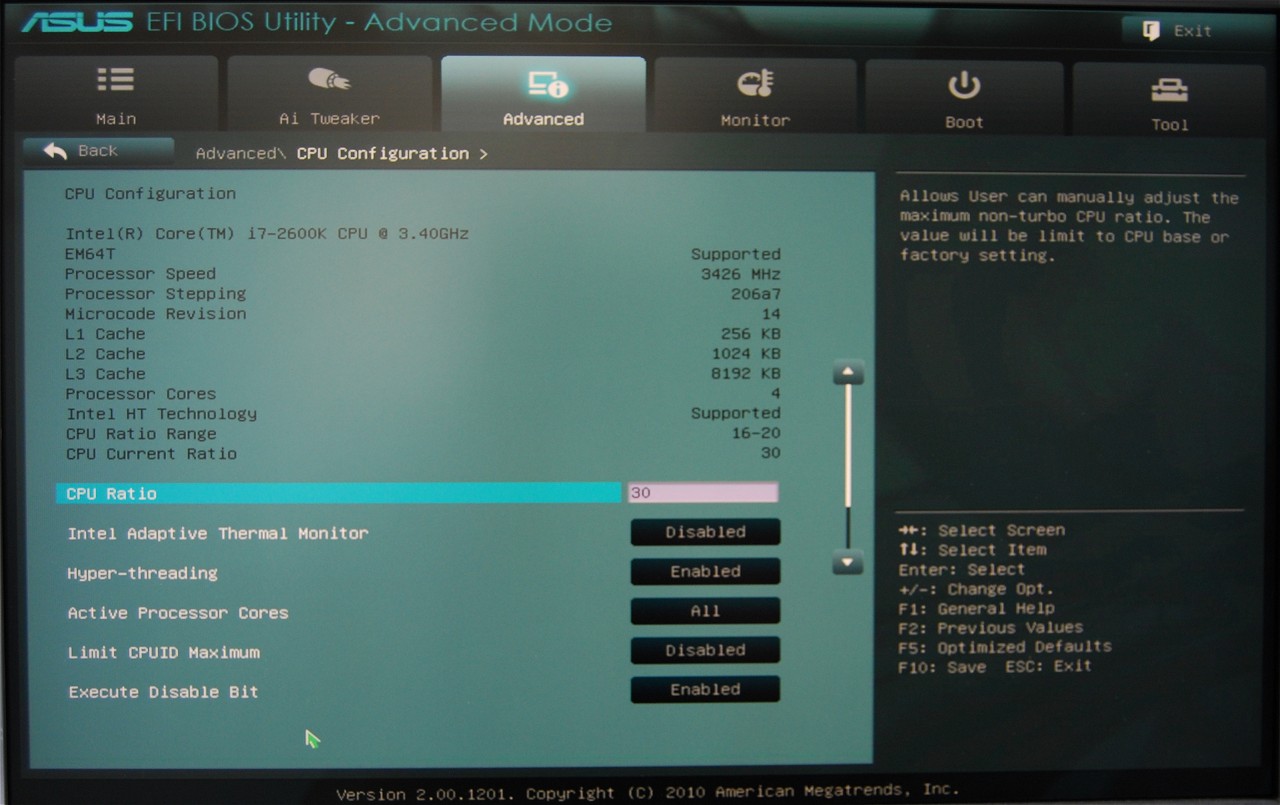1280x805 pixels.
Task: Toggle the Execute Disable Bit option
Action: point(705,690)
